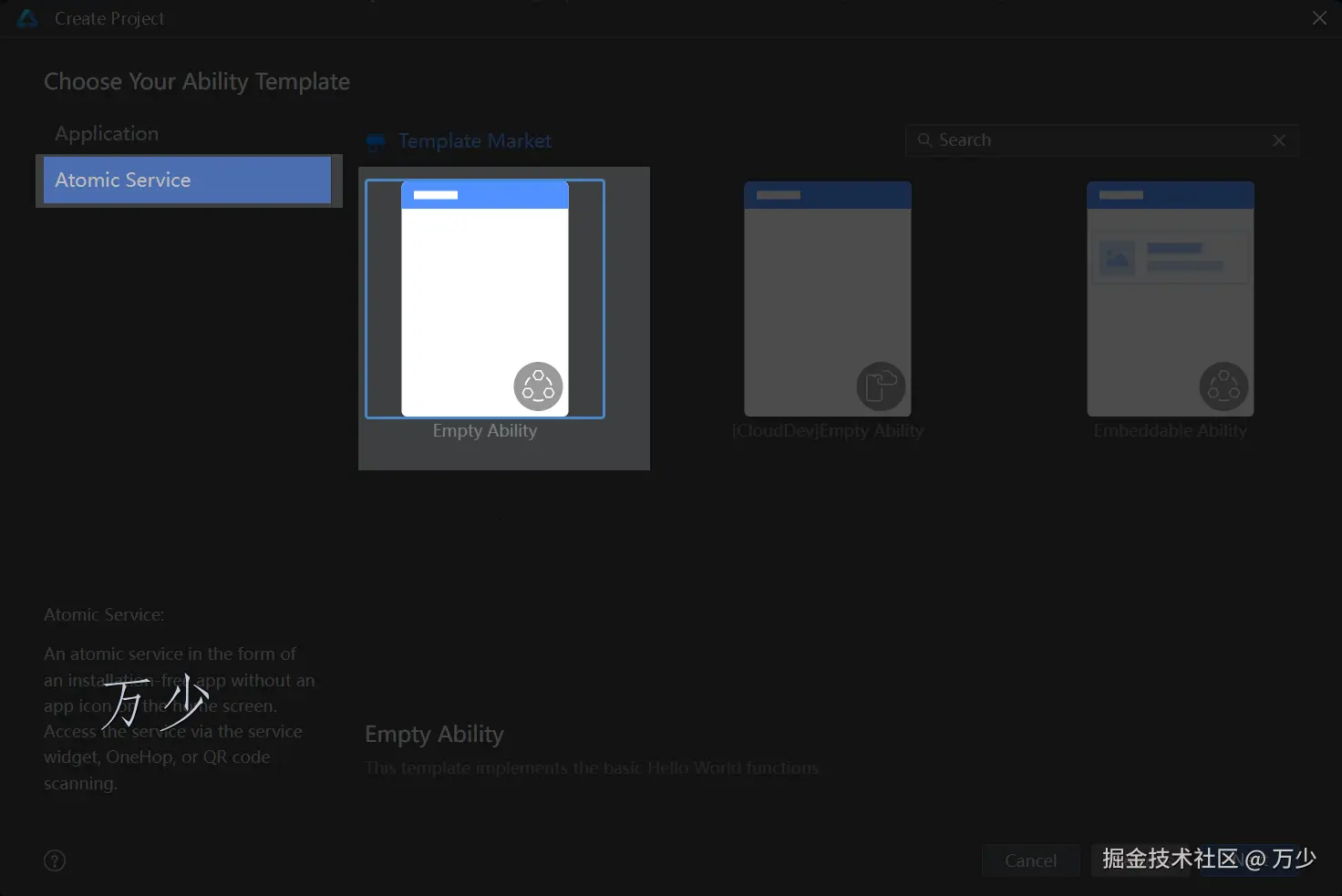The width and height of the screenshot is (1342, 896).
Task: Select the Application category
Action: [107, 133]
